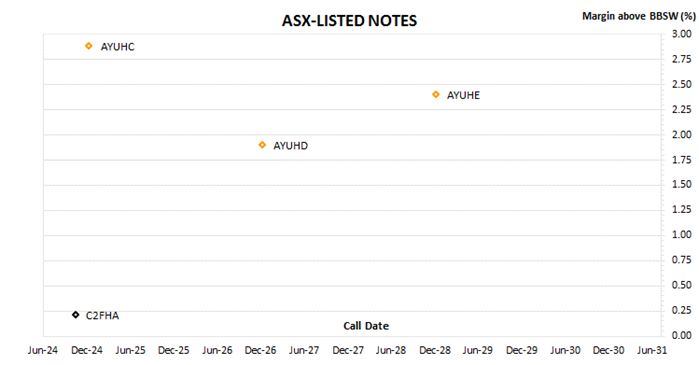Click the 1.50 y-axis value
699x365 pixels.
point(682,185)
